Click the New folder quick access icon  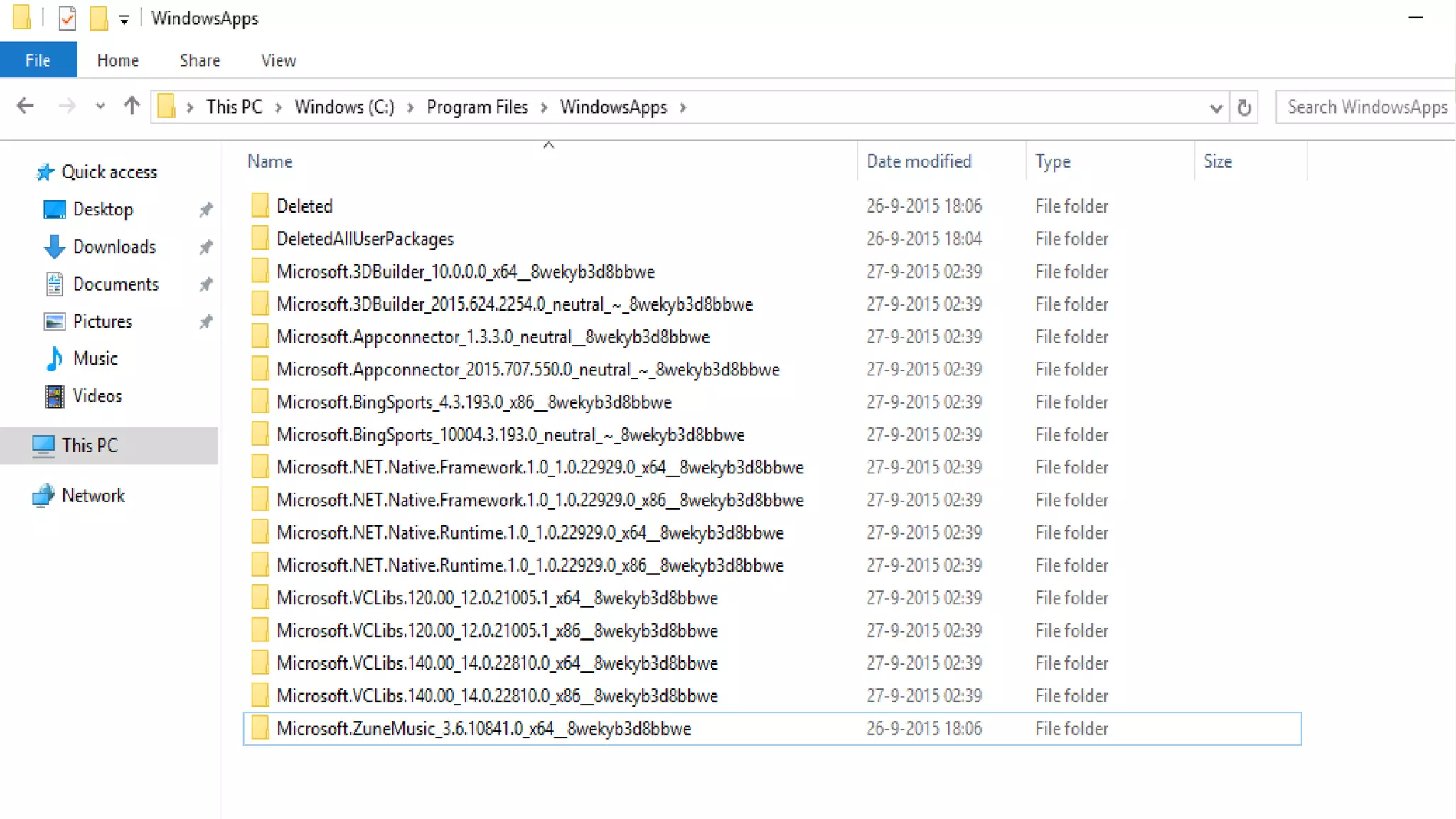tap(99, 18)
